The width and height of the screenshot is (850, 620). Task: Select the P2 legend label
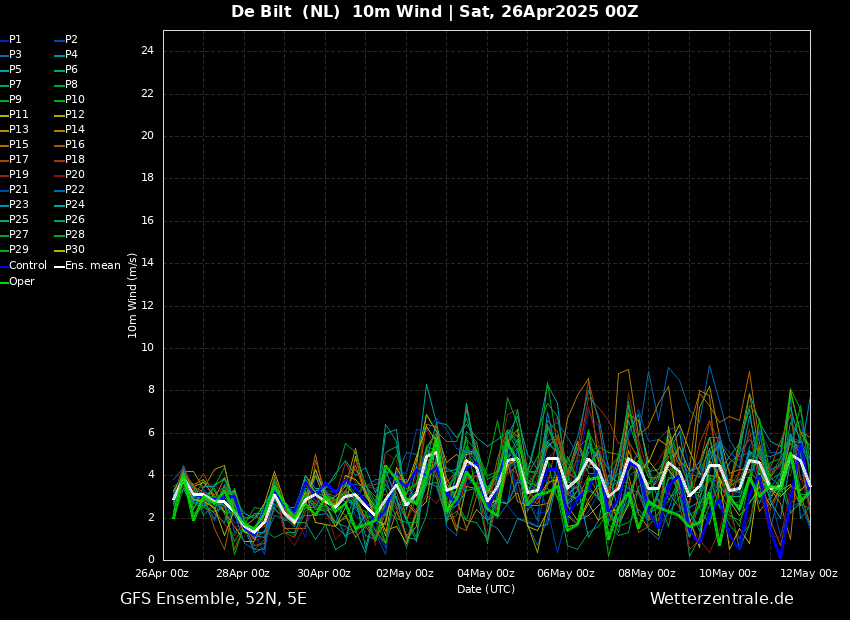coord(71,40)
